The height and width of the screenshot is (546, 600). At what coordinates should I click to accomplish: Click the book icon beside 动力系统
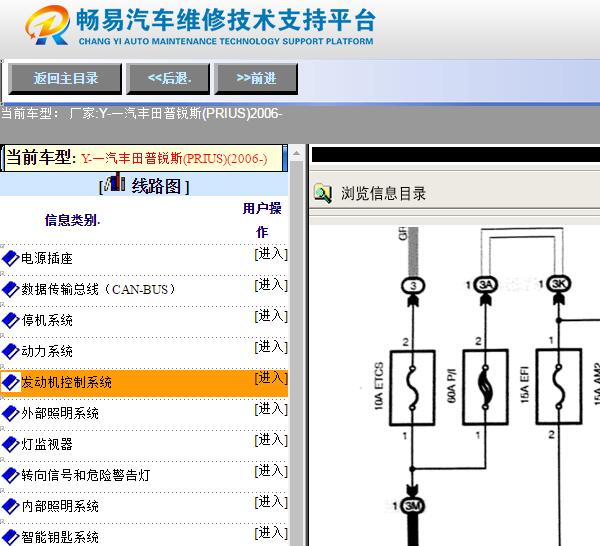point(10,351)
